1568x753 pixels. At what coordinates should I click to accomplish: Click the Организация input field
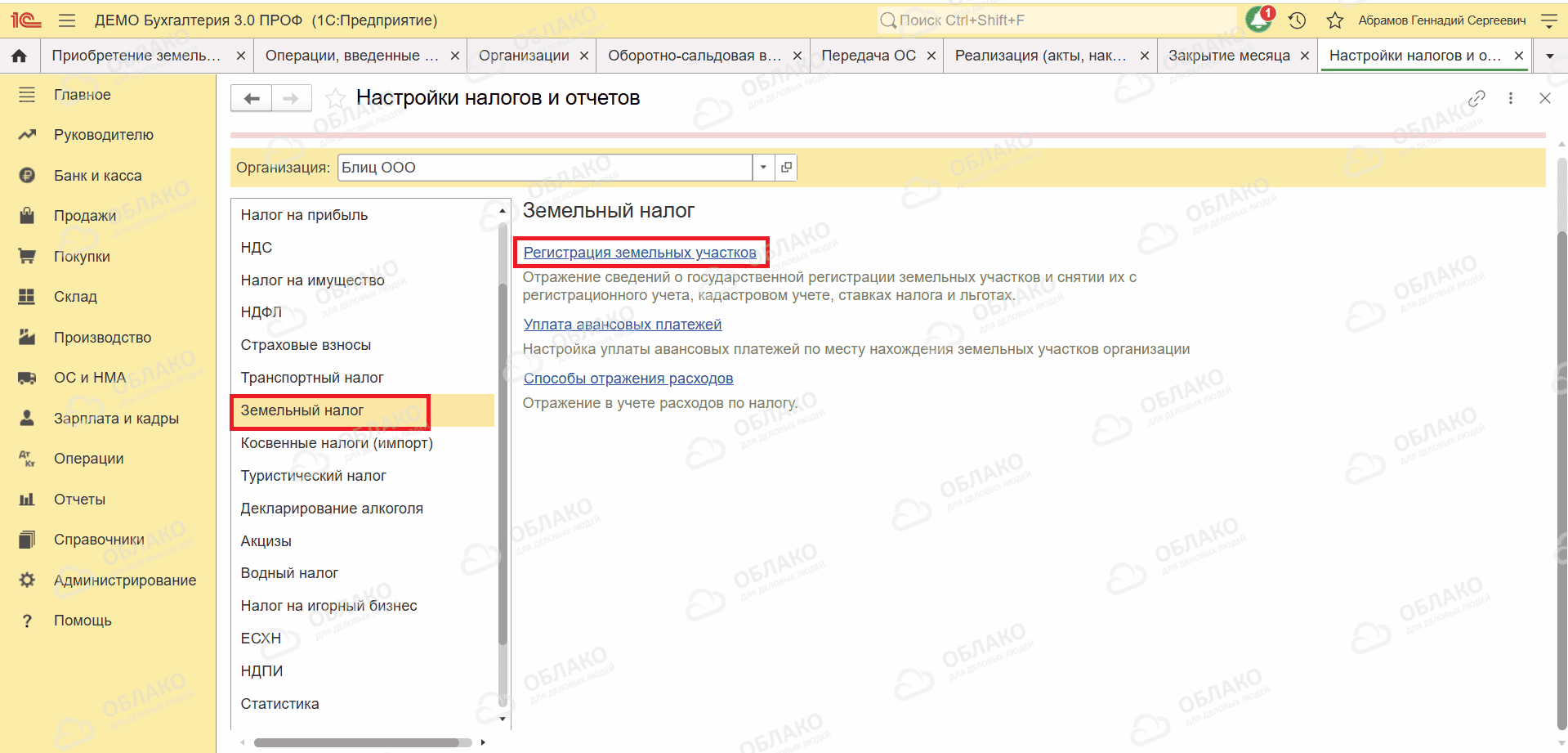pos(545,168)
